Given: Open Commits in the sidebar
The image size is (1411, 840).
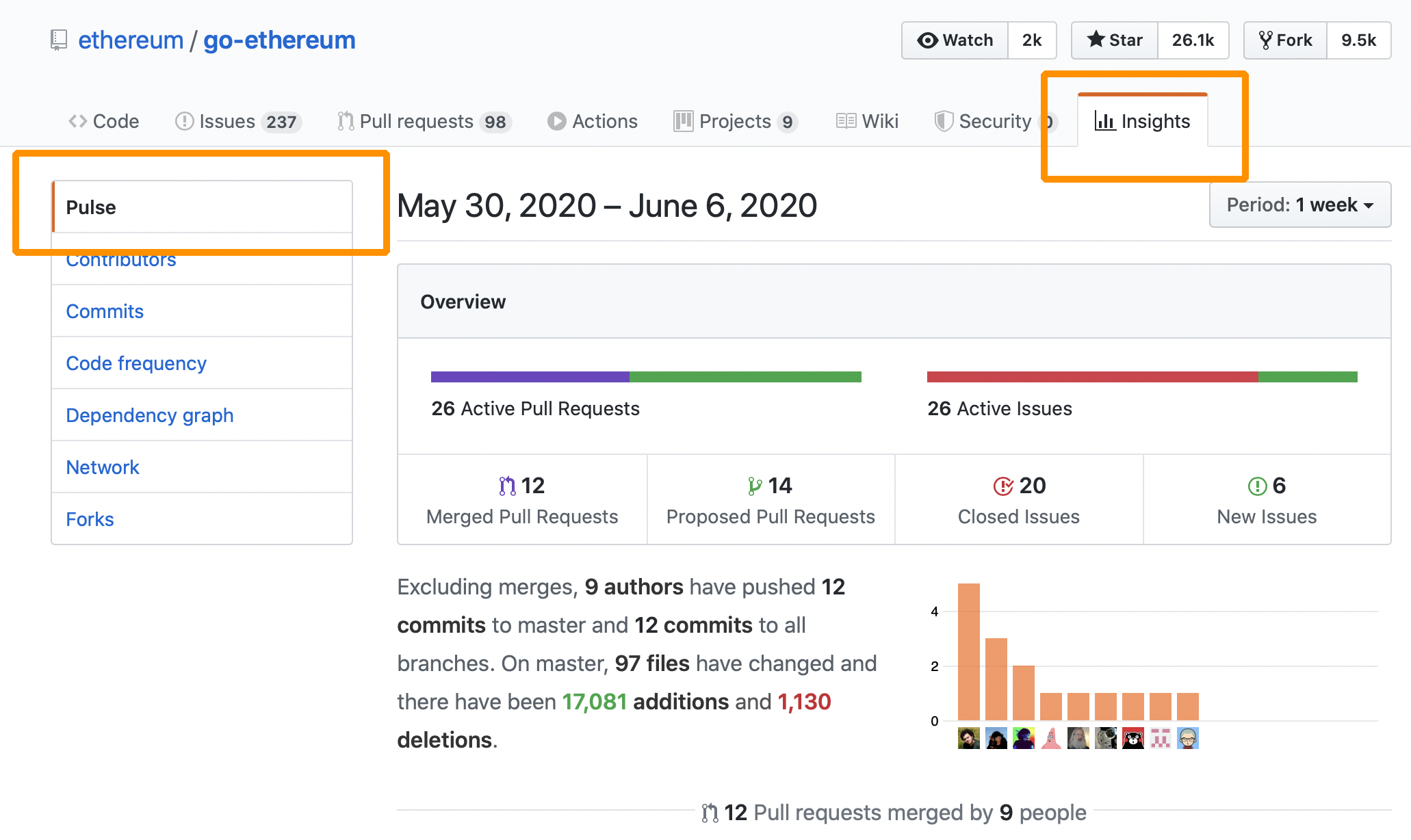Looking at the screenshot, I should (202, 311).
